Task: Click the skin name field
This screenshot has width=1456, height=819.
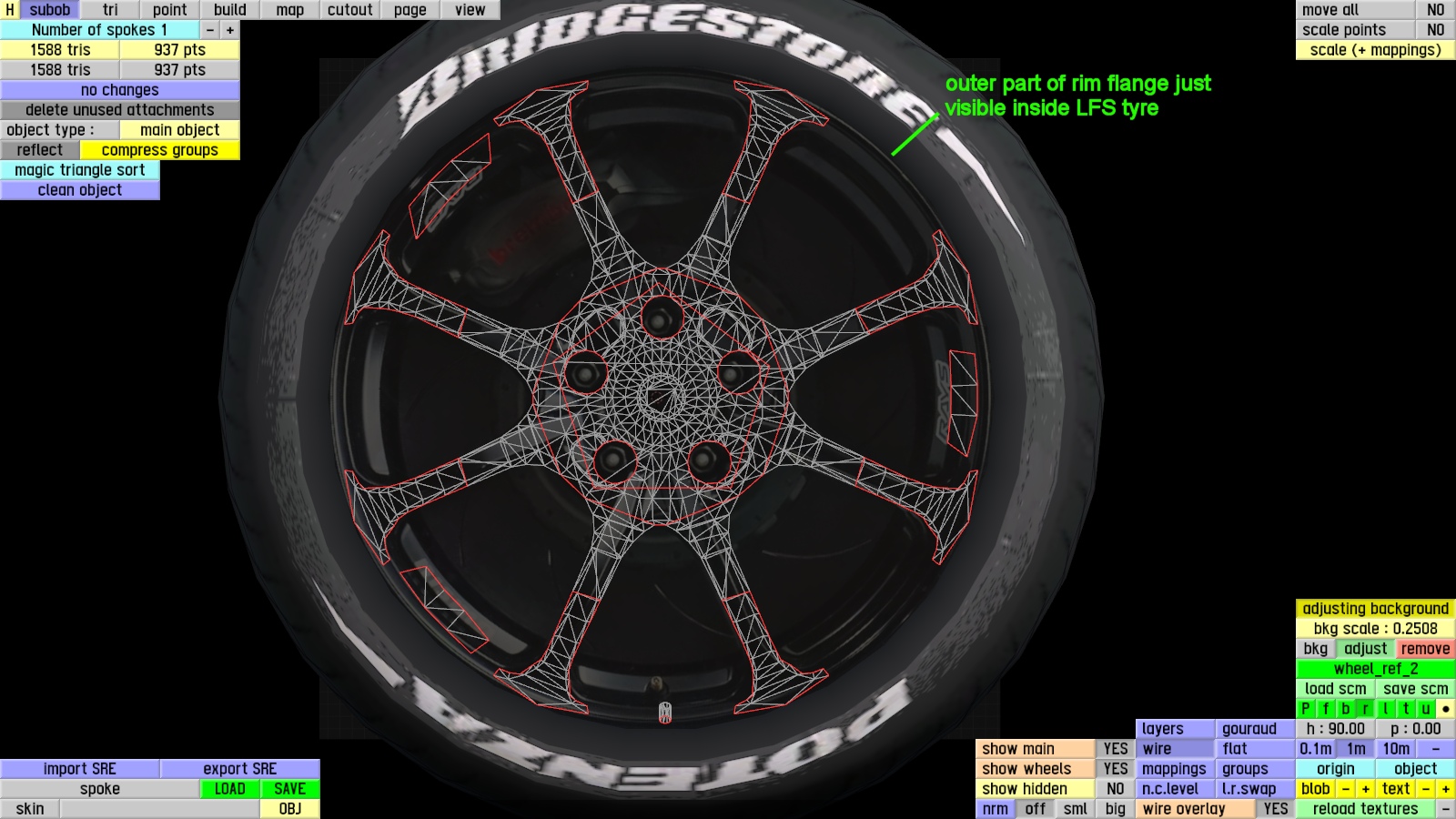Action: (160, 809)
